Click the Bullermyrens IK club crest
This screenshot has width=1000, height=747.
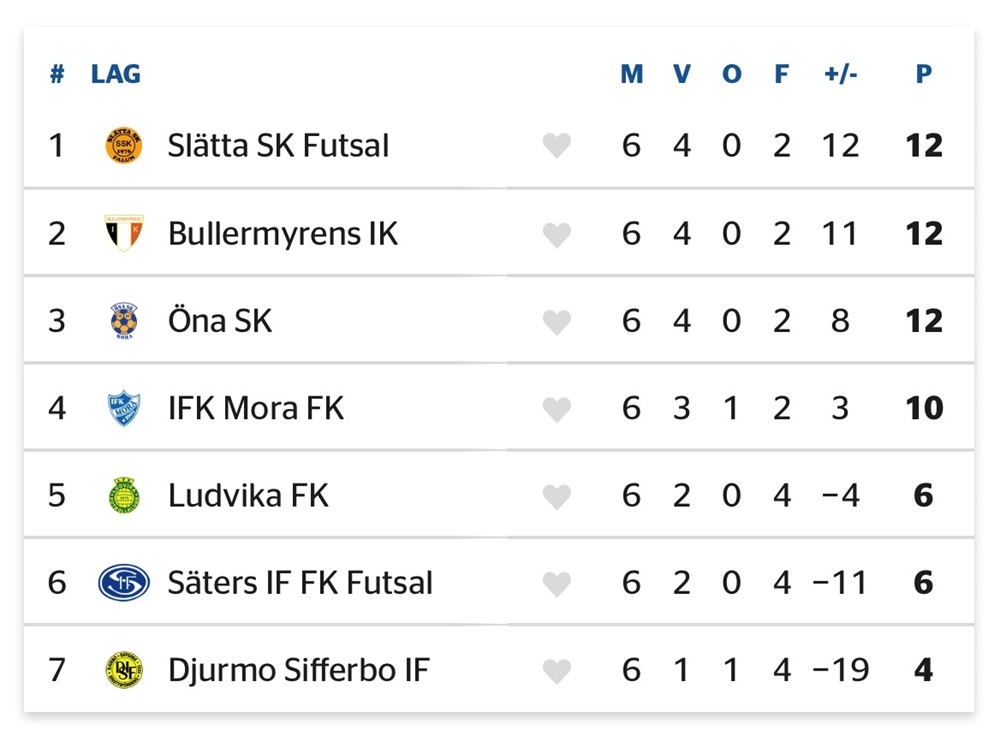coord(123,233)
